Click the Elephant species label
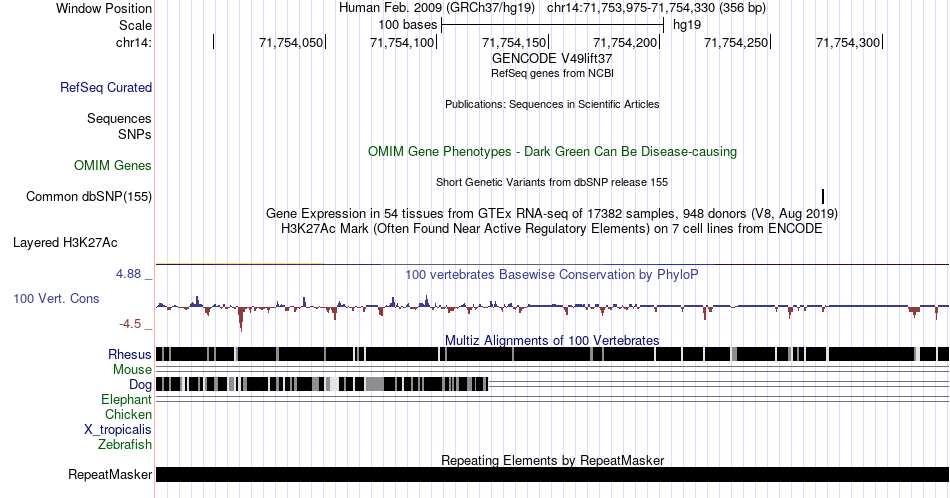The height and width of the screenshot is (498, 950). click(x=126, y=399)
